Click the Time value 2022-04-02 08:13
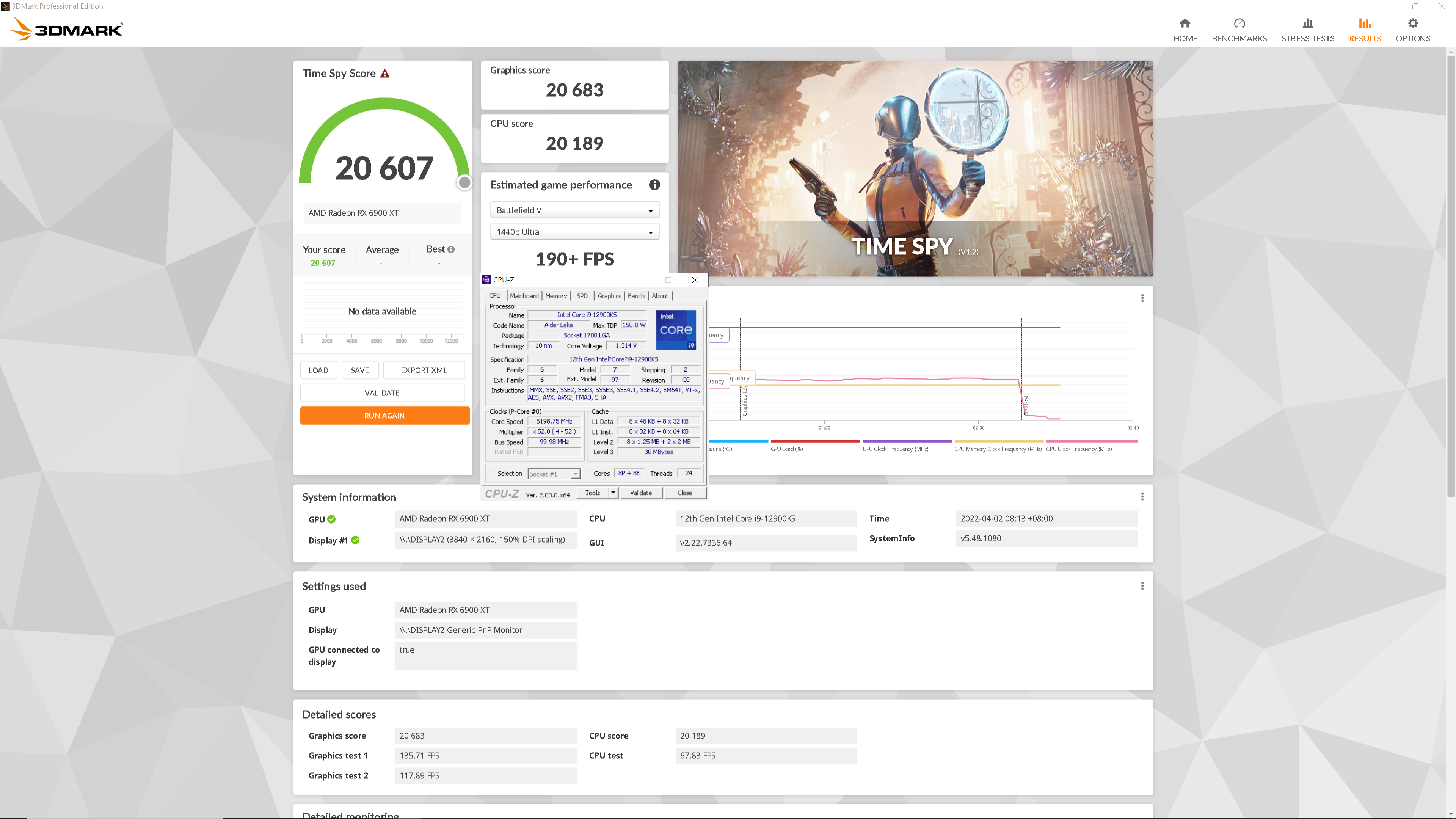Image resolution: width=1456 pixels, height=819 pixels. (1046, 518)
